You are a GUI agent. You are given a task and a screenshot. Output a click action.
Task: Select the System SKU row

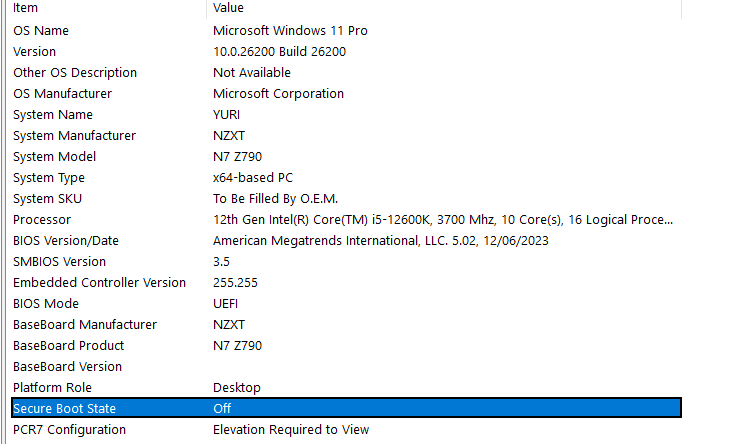click(49, 199)
